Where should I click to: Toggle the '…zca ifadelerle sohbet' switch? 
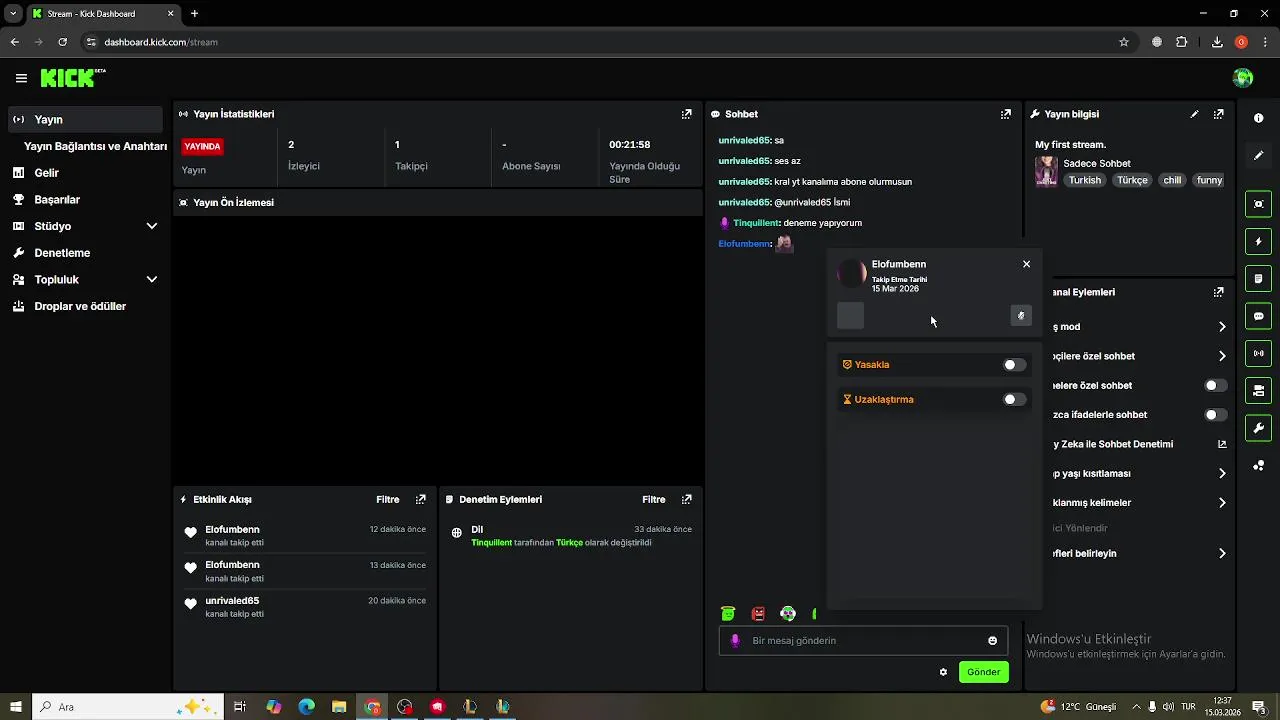(x=1215, y=414)
